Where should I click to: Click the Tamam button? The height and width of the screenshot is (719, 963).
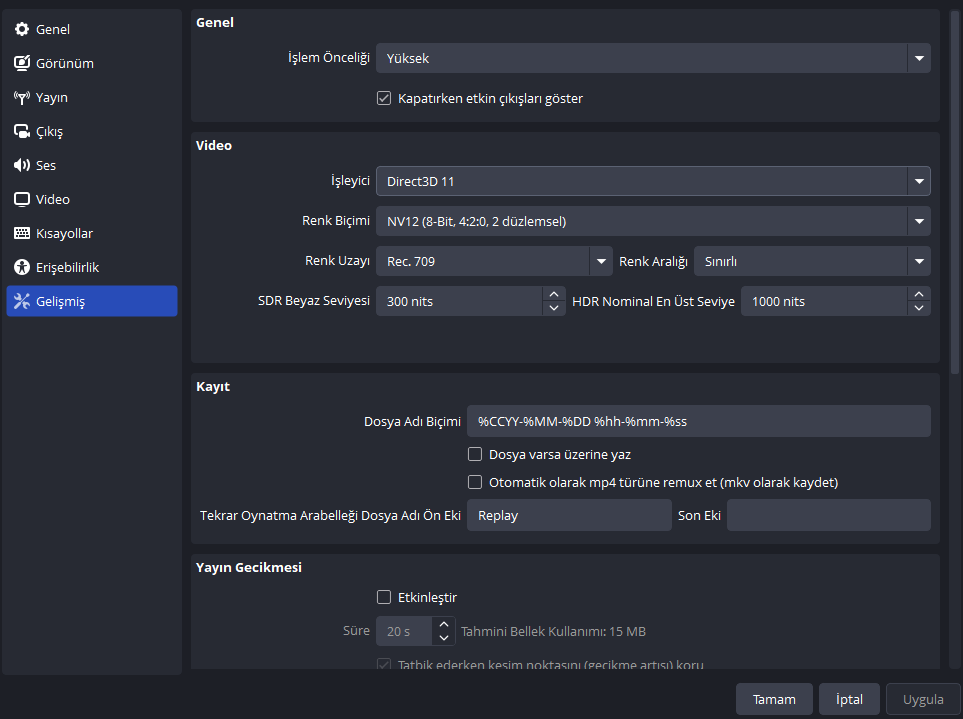773,700
